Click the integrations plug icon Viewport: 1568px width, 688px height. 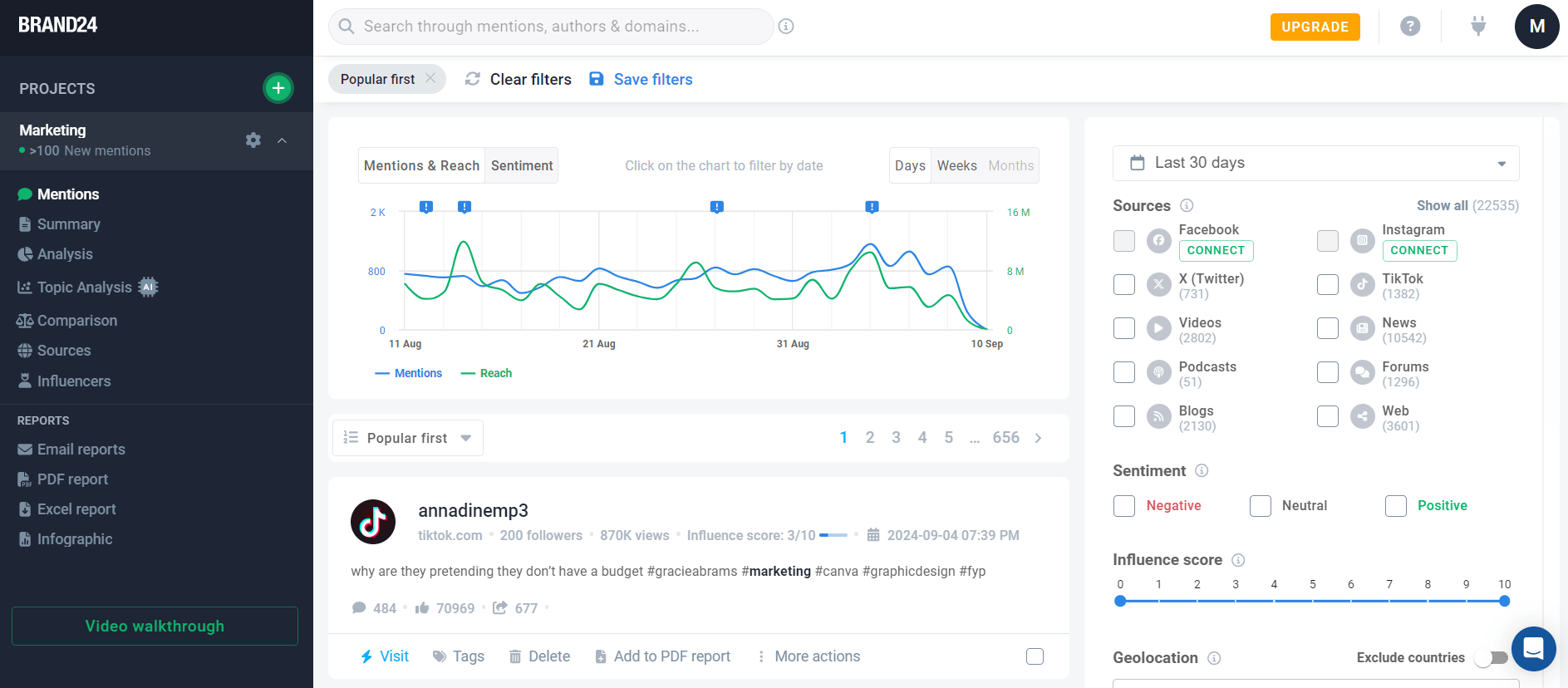tap(1478, 27)
